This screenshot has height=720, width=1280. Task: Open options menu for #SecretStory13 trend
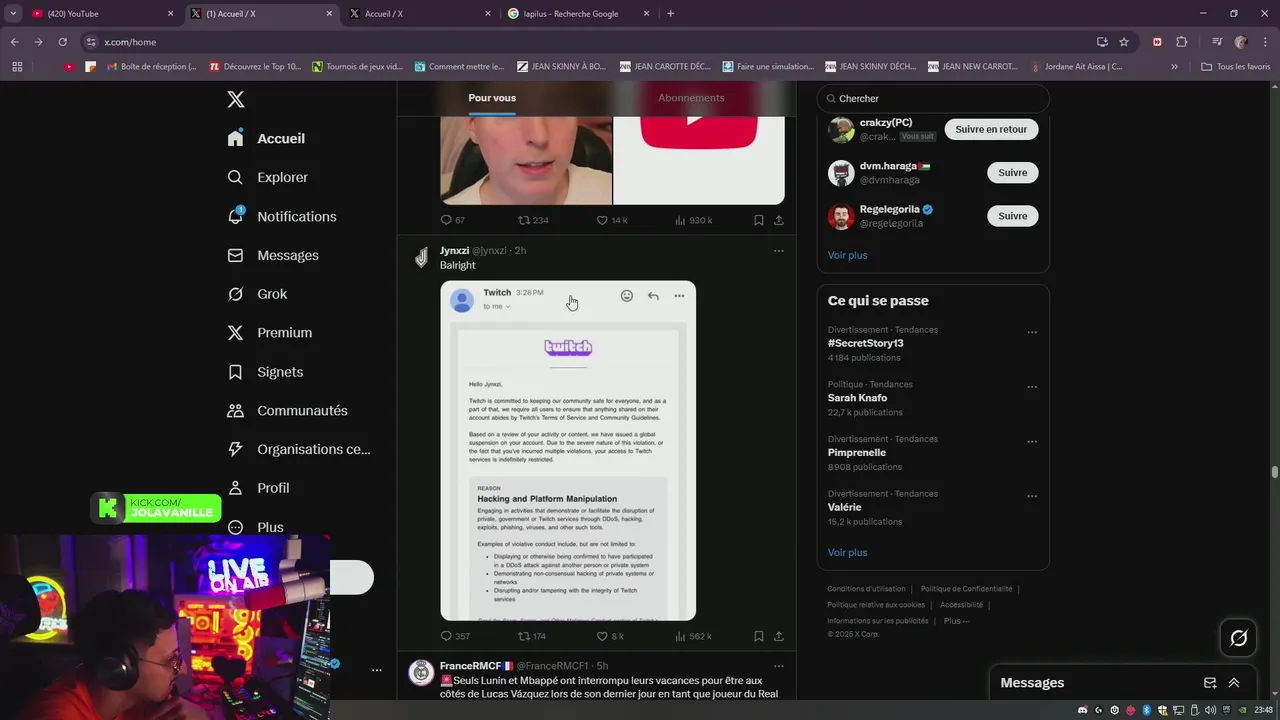[x=1032, y=332]
